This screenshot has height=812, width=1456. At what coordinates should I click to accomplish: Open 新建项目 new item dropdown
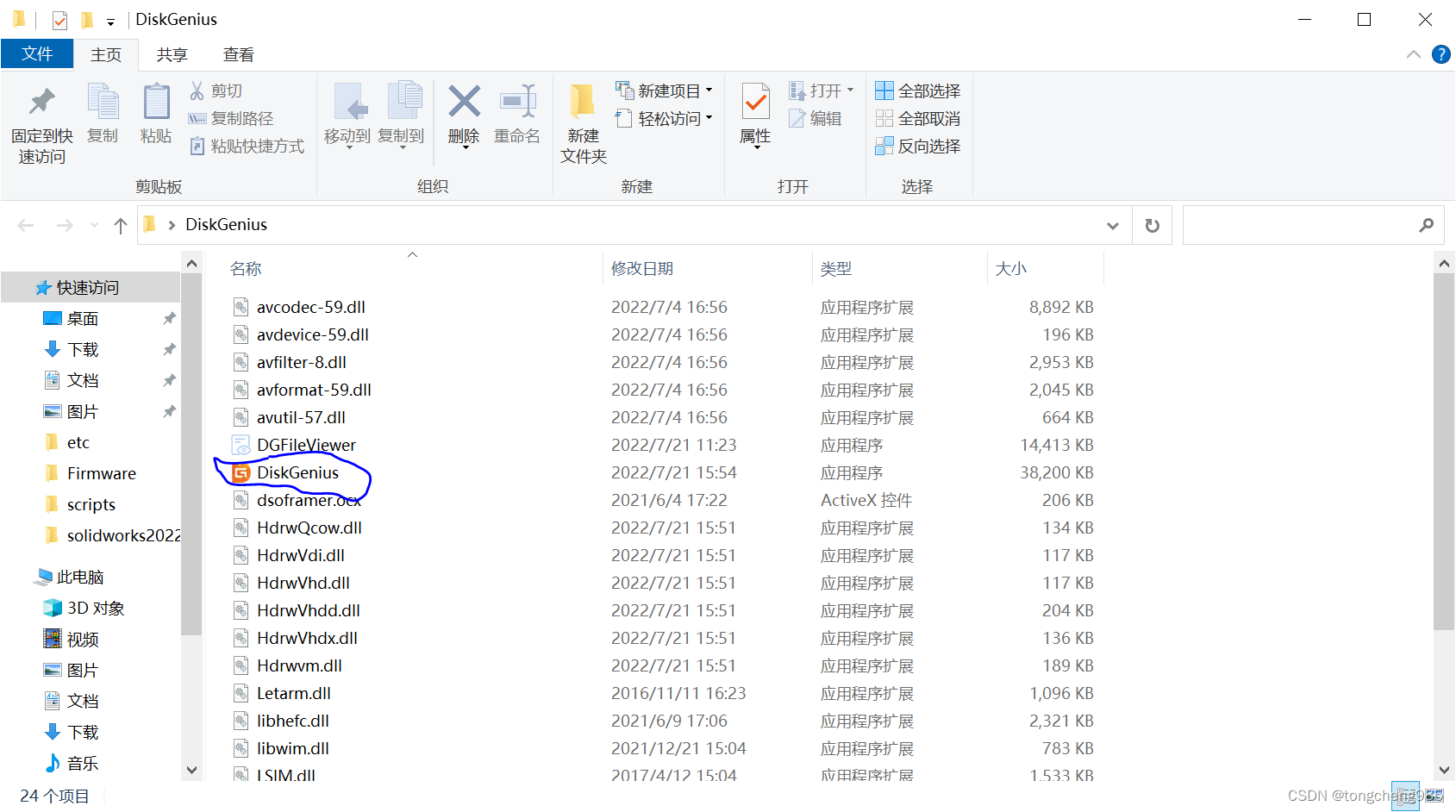pyautogui.click(x=665, y=91)
